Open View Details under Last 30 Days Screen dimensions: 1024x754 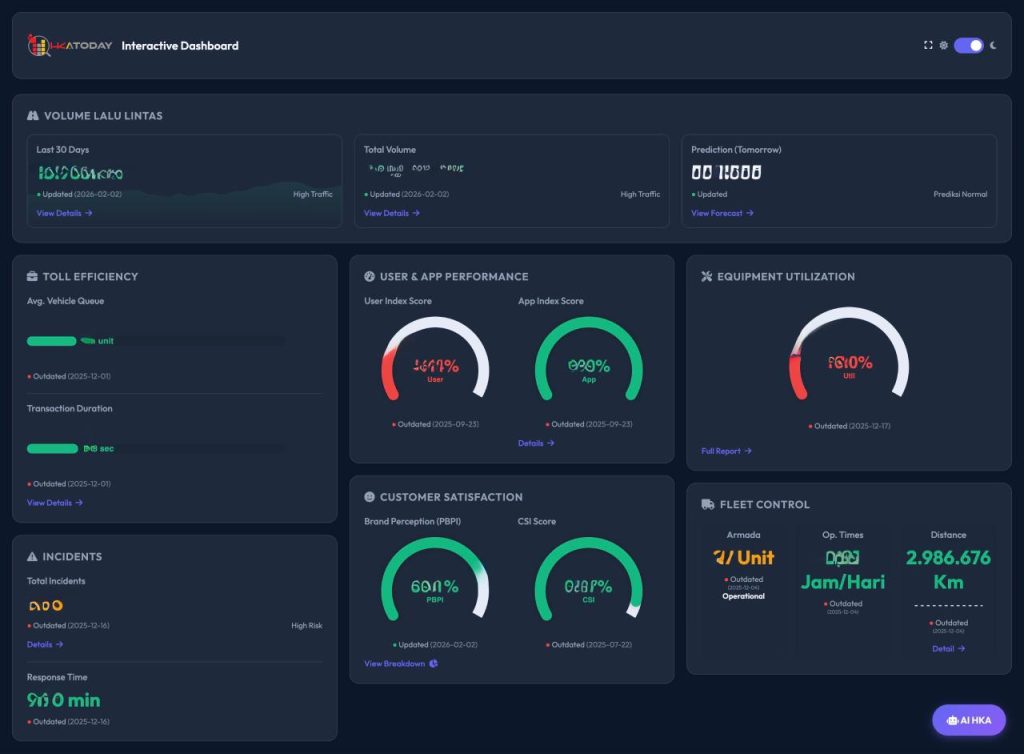(x=64, y=213)
